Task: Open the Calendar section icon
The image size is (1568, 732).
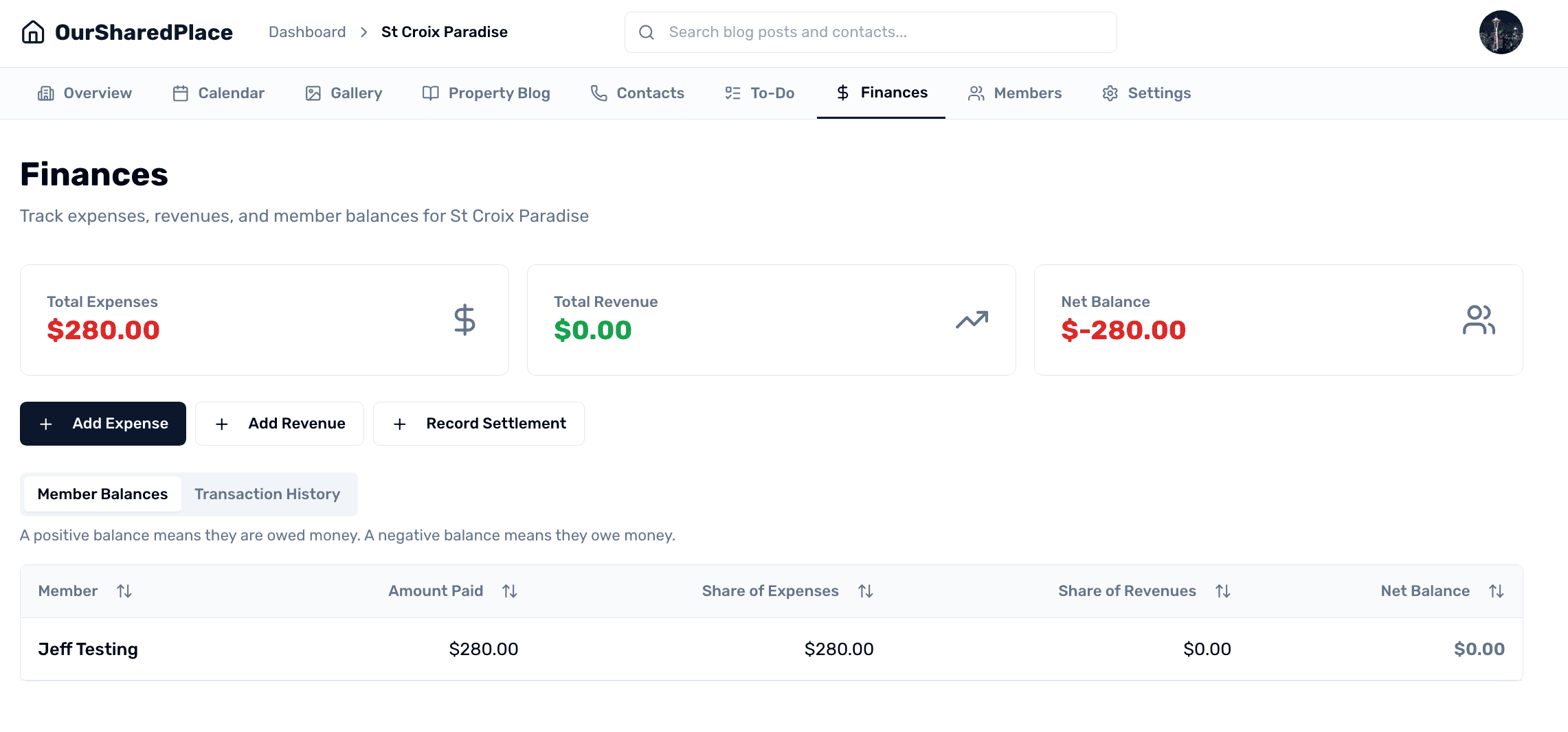Action: [x=180, y=93]
